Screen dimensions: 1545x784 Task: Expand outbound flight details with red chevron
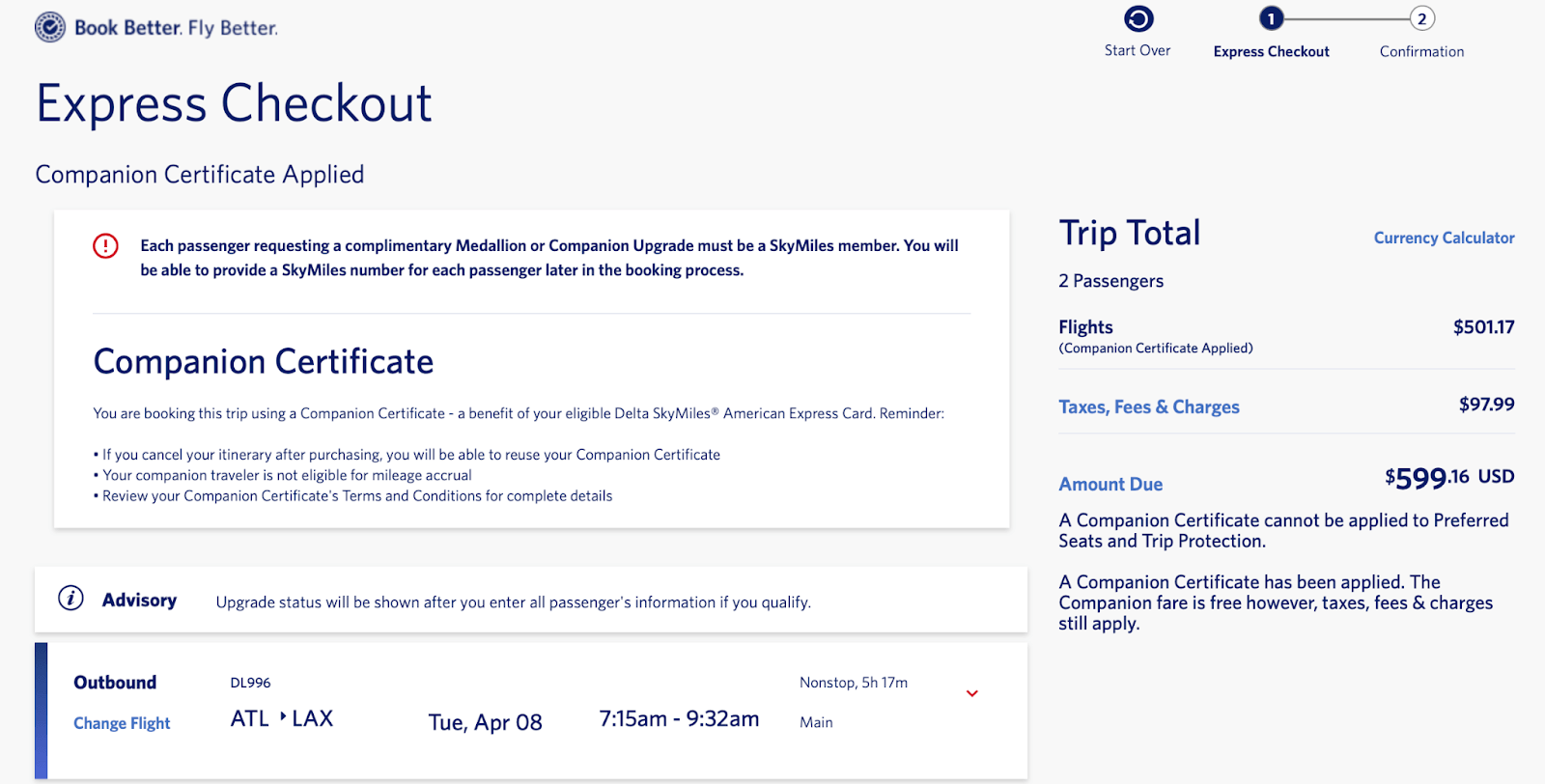pyautogui.click(x=972, y=693)
